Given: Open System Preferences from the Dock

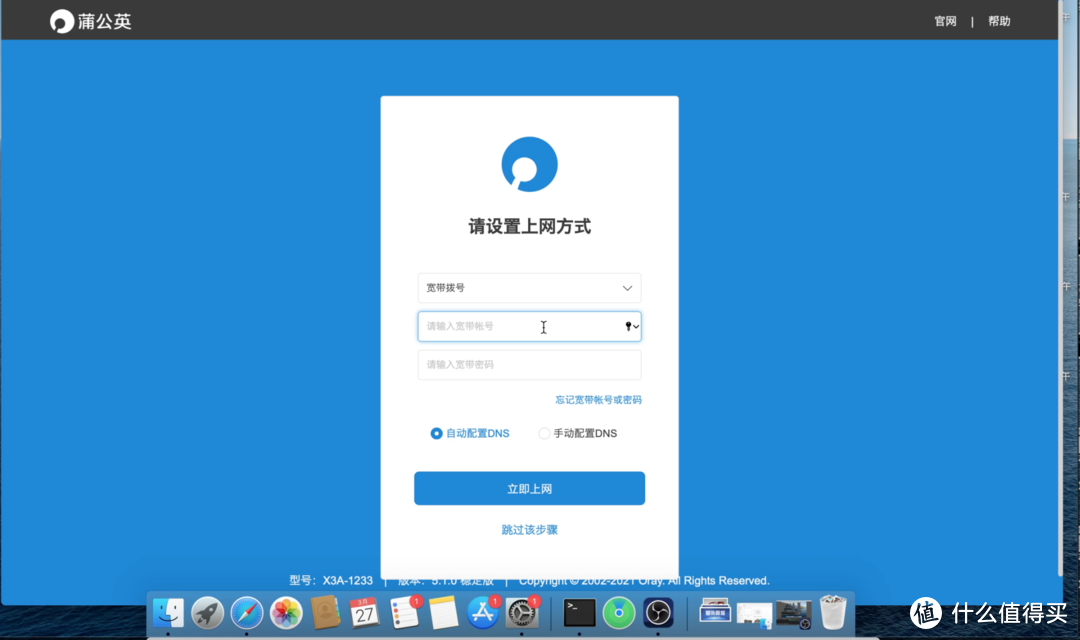Looking at the screenshot, I should pyautogui.click(x=521, y=613).
